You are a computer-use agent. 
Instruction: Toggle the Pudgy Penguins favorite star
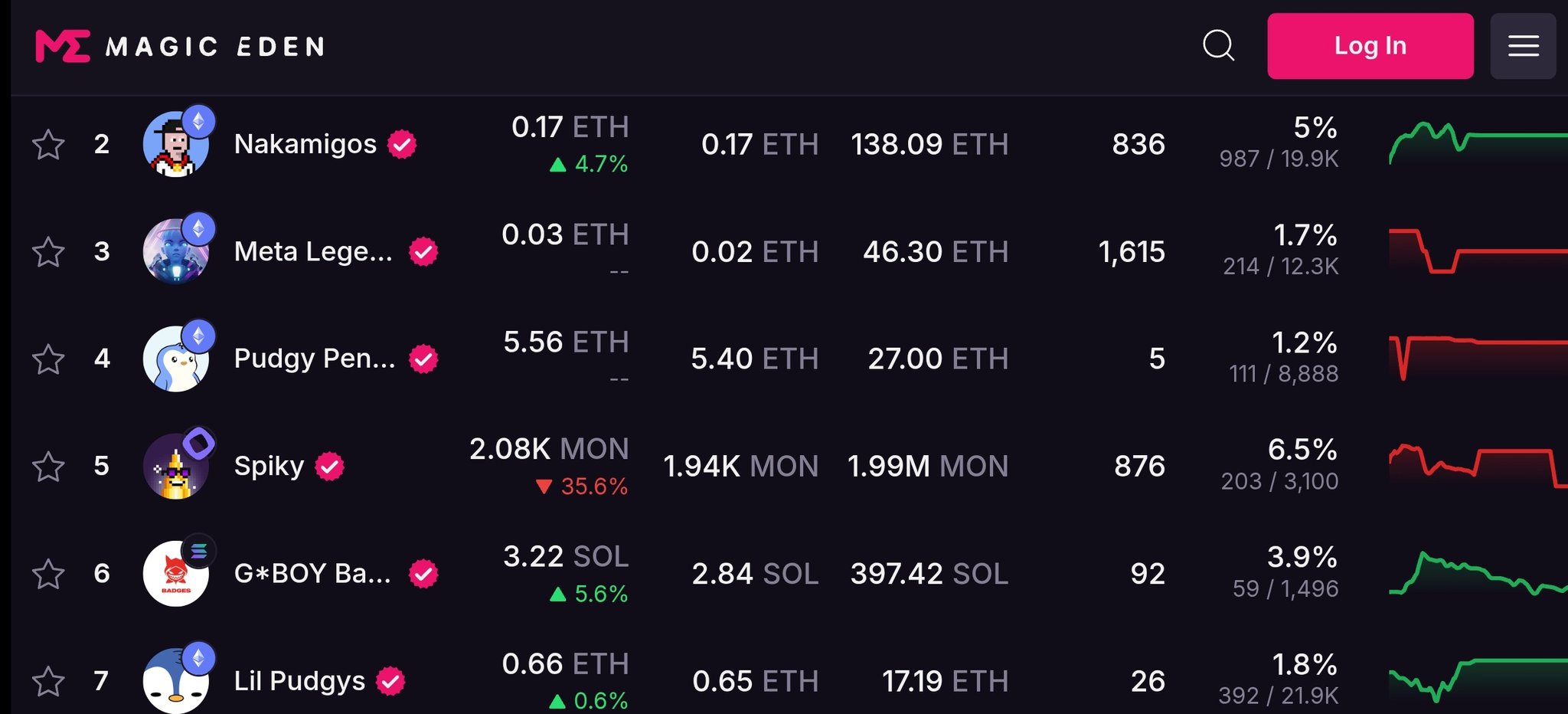[x=48, y=359]
